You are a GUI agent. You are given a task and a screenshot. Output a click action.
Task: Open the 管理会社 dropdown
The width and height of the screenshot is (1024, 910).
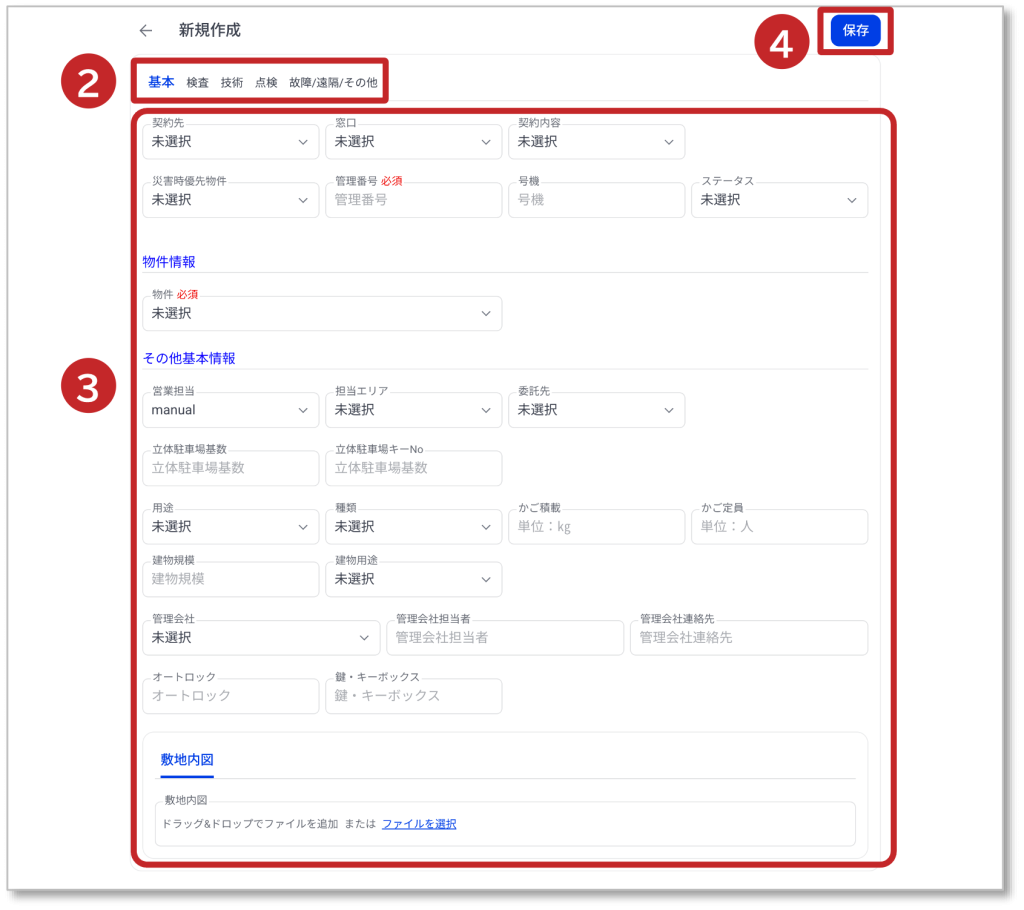[x=261, y=637]
